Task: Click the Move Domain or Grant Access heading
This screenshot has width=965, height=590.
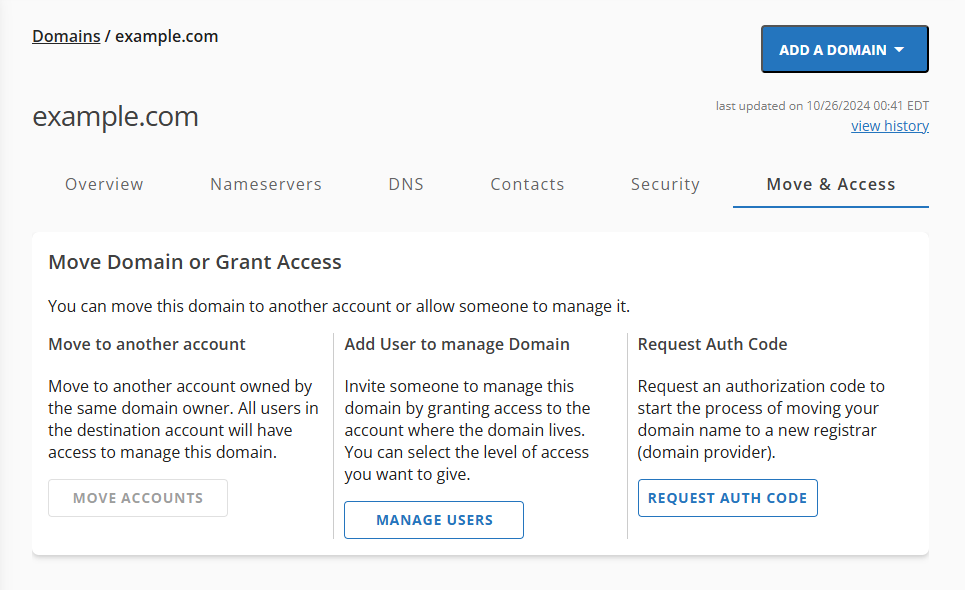Action: point(195,261)
